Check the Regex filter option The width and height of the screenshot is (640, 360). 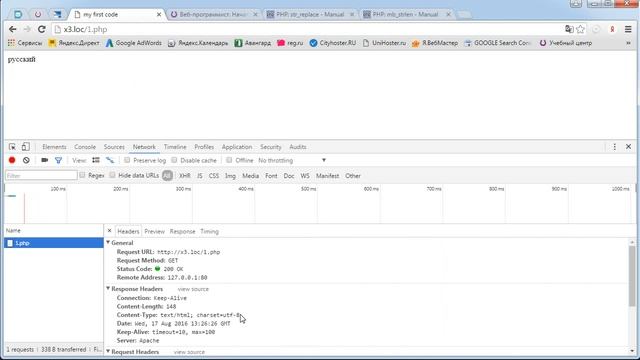pos(82,175)
